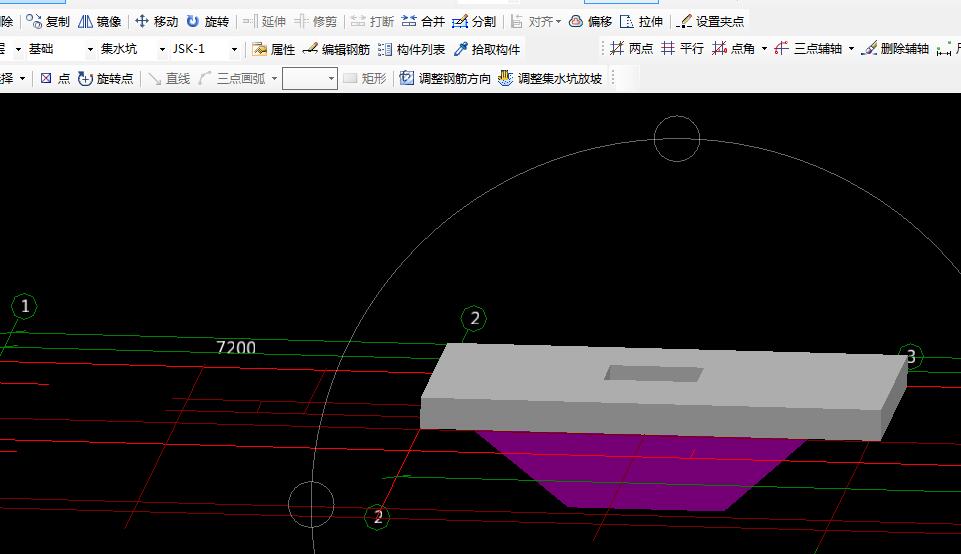Click the 延伸 (Extend) tool
The width and height of the screenshot is (961, 554).
[264, 21]
